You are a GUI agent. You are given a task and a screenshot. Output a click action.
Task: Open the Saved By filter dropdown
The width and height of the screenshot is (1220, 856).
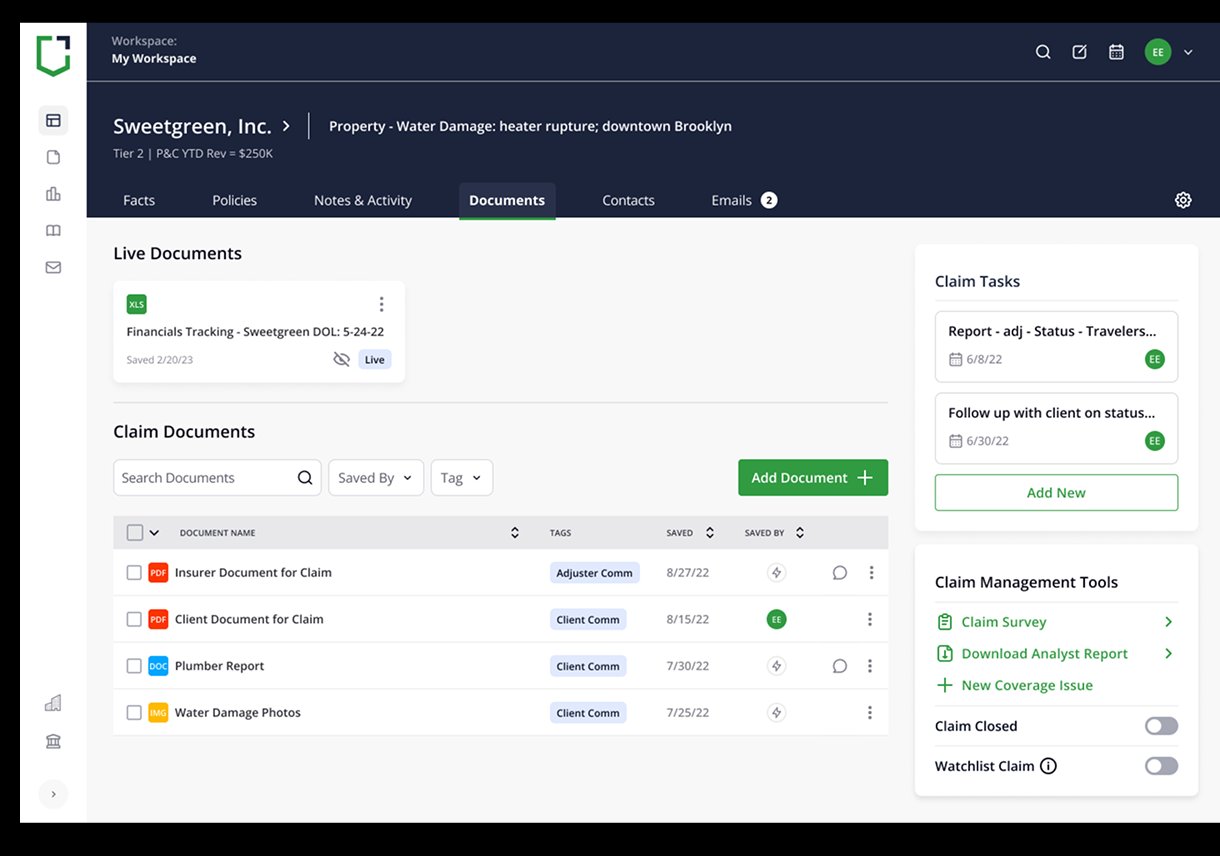point(376,478)
